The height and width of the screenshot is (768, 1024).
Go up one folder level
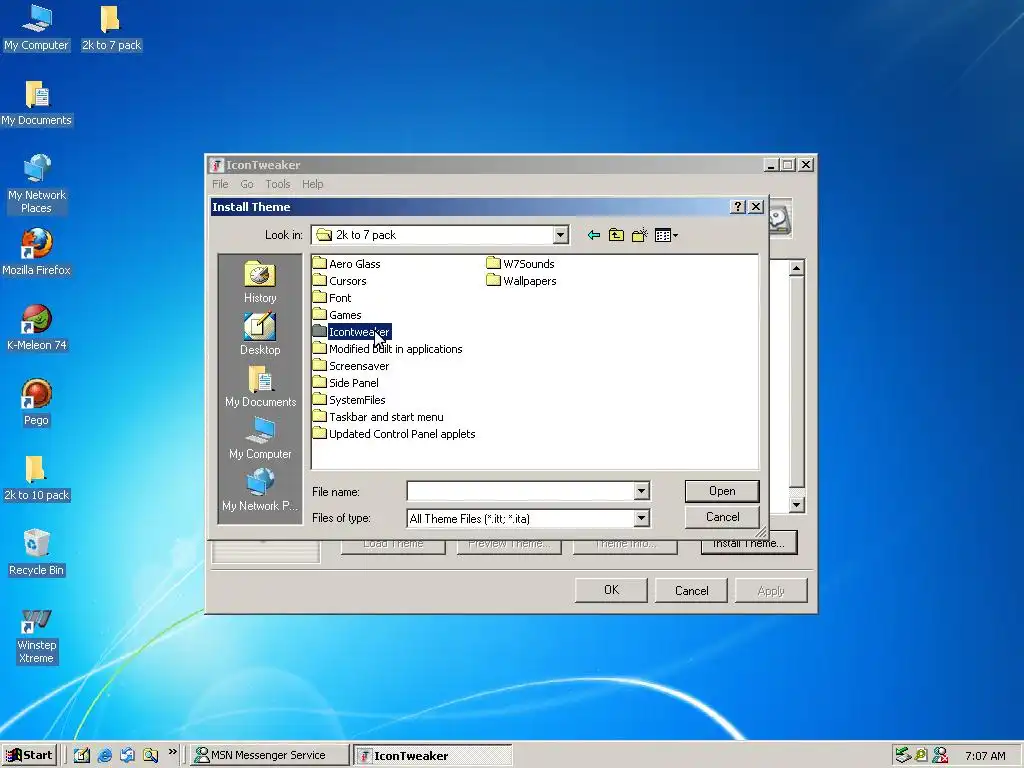point(616,235)
